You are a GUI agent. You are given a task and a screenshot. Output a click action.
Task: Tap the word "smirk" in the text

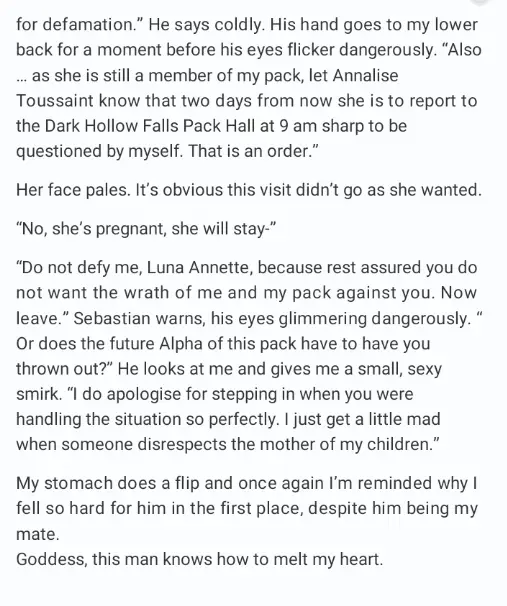point(38,394)
